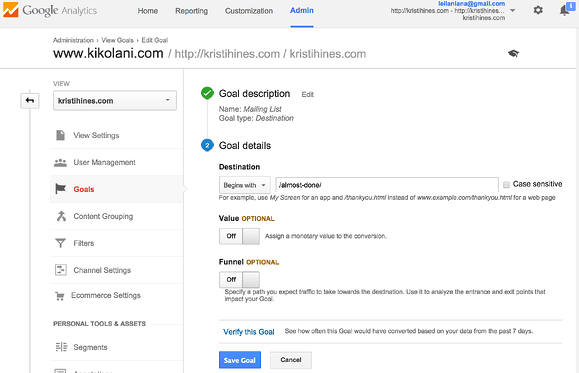Open the kristihines.com view dropdown

tap(115, 100)
